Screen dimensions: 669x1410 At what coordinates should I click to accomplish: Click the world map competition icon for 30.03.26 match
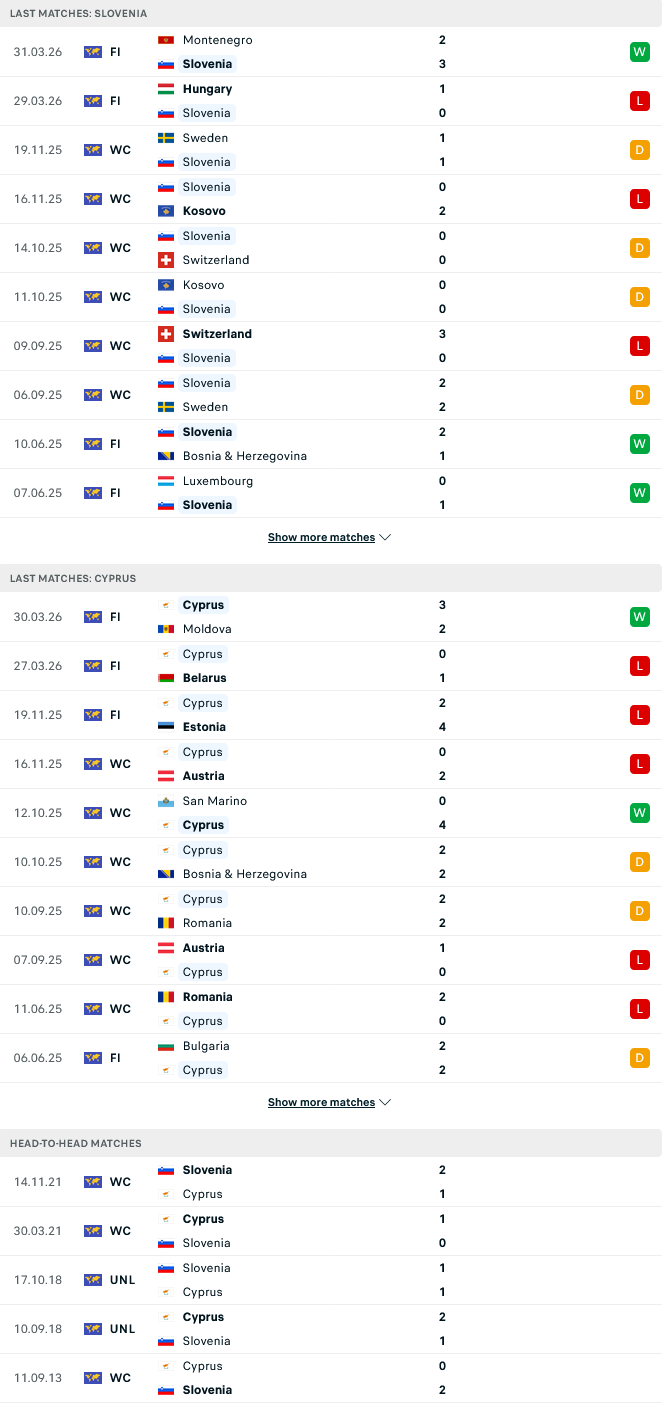pyautogui.click(x=93, y=617)
